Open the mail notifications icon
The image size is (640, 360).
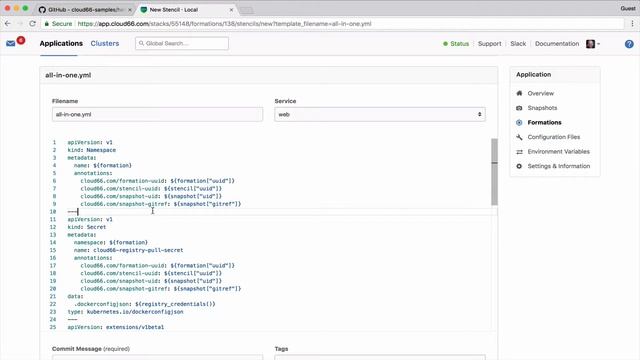point(11,43)
